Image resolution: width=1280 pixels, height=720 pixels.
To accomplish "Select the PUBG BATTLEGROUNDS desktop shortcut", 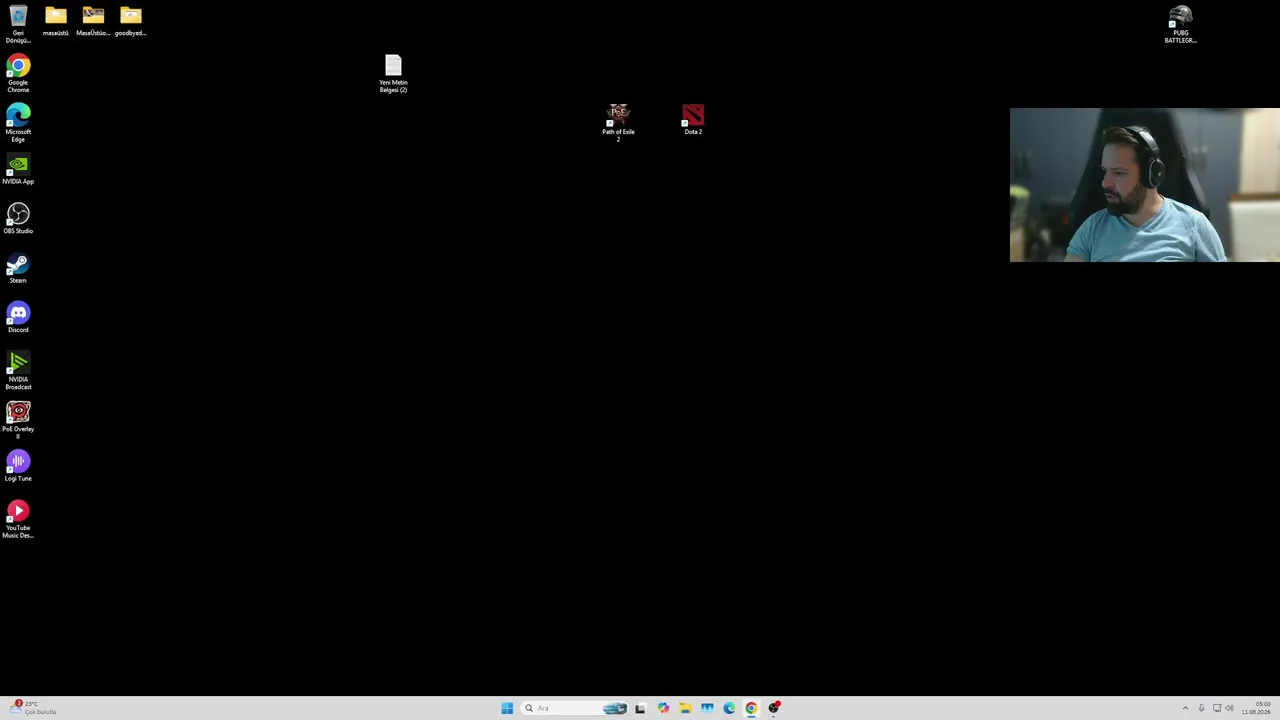I will click(x=1180, y=25).
